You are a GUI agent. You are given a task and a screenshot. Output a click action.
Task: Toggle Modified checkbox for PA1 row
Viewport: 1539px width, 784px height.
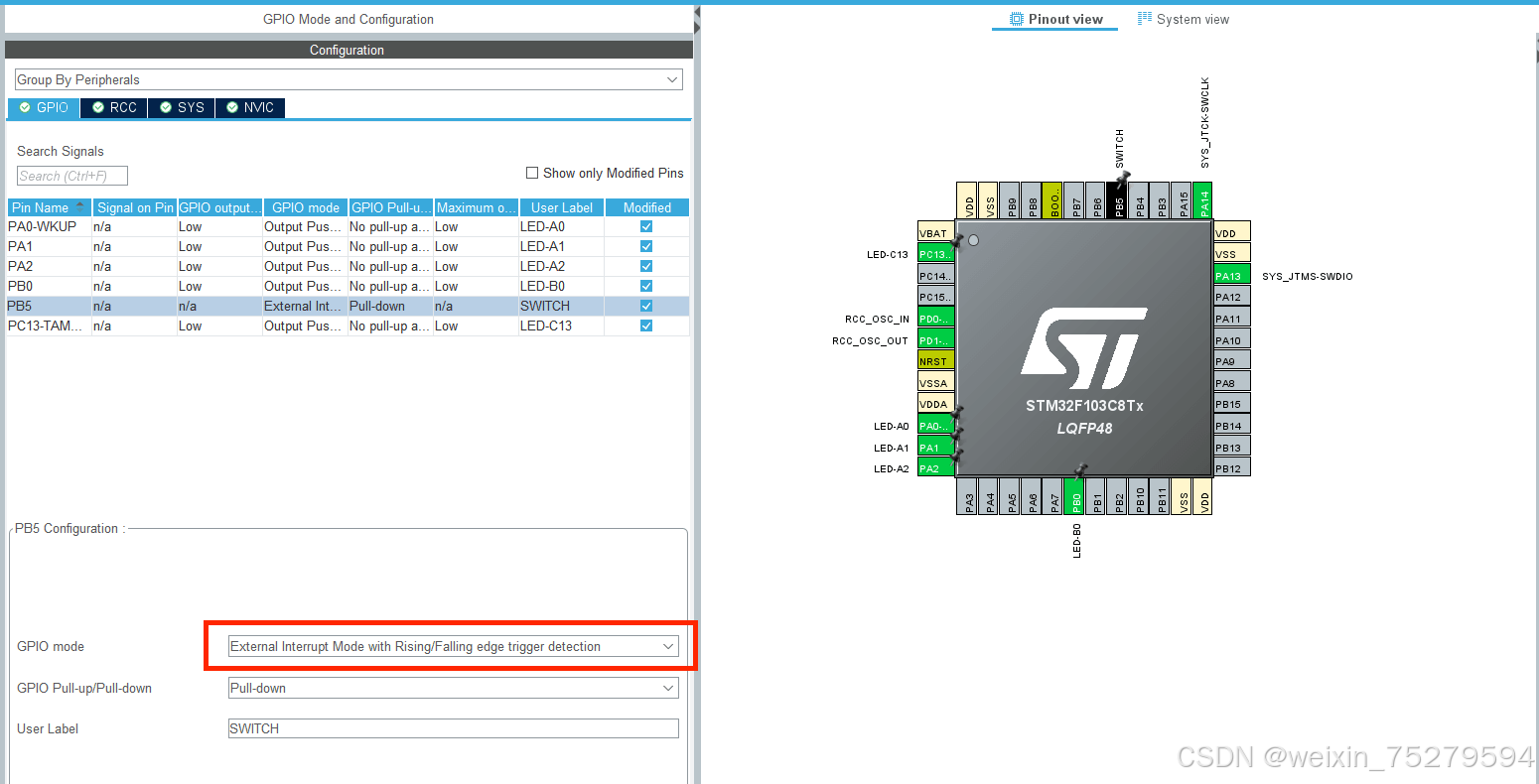click(646, 246)
